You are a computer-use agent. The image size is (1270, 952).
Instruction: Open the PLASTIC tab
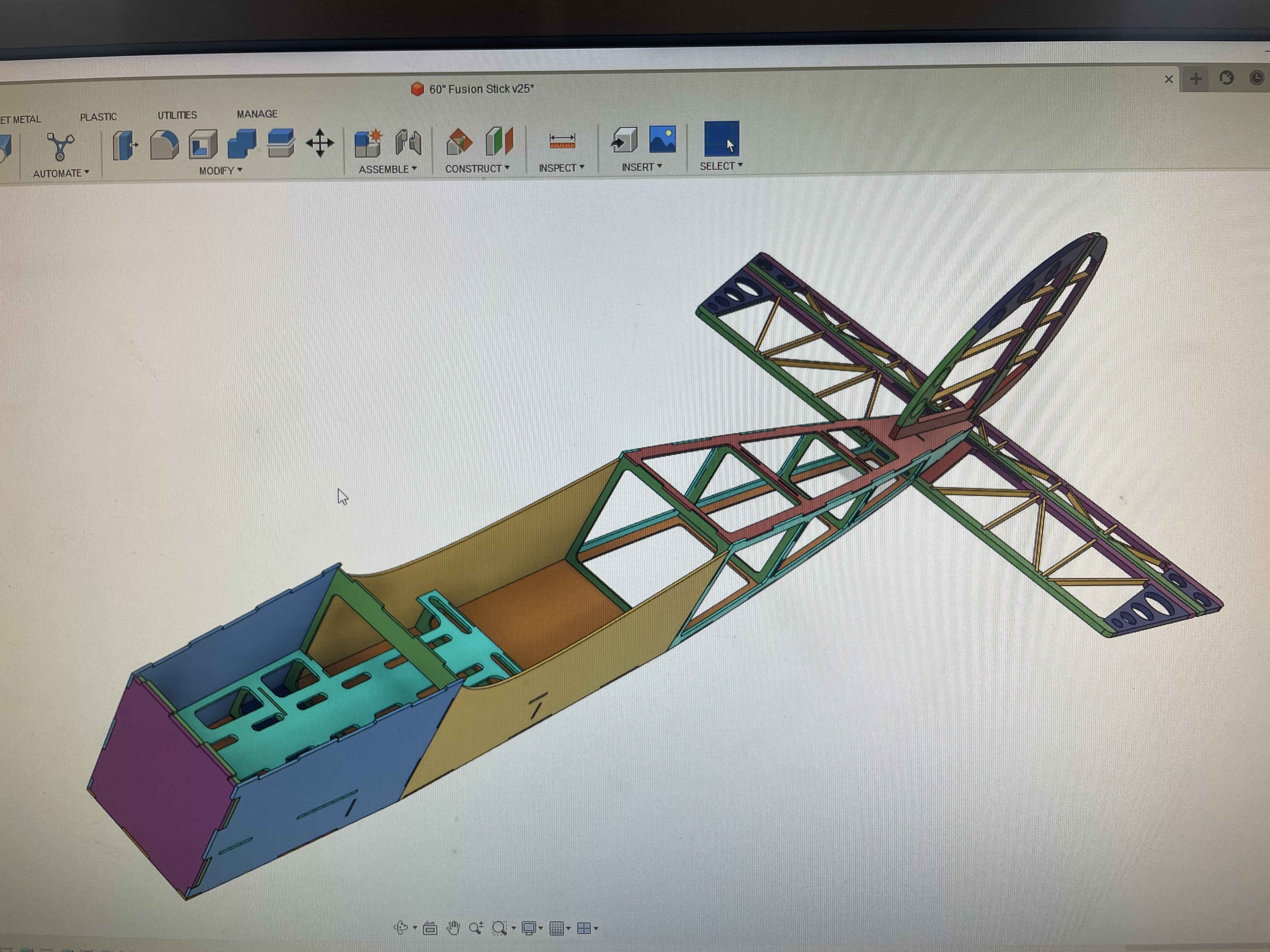click(x=98, y=117)
